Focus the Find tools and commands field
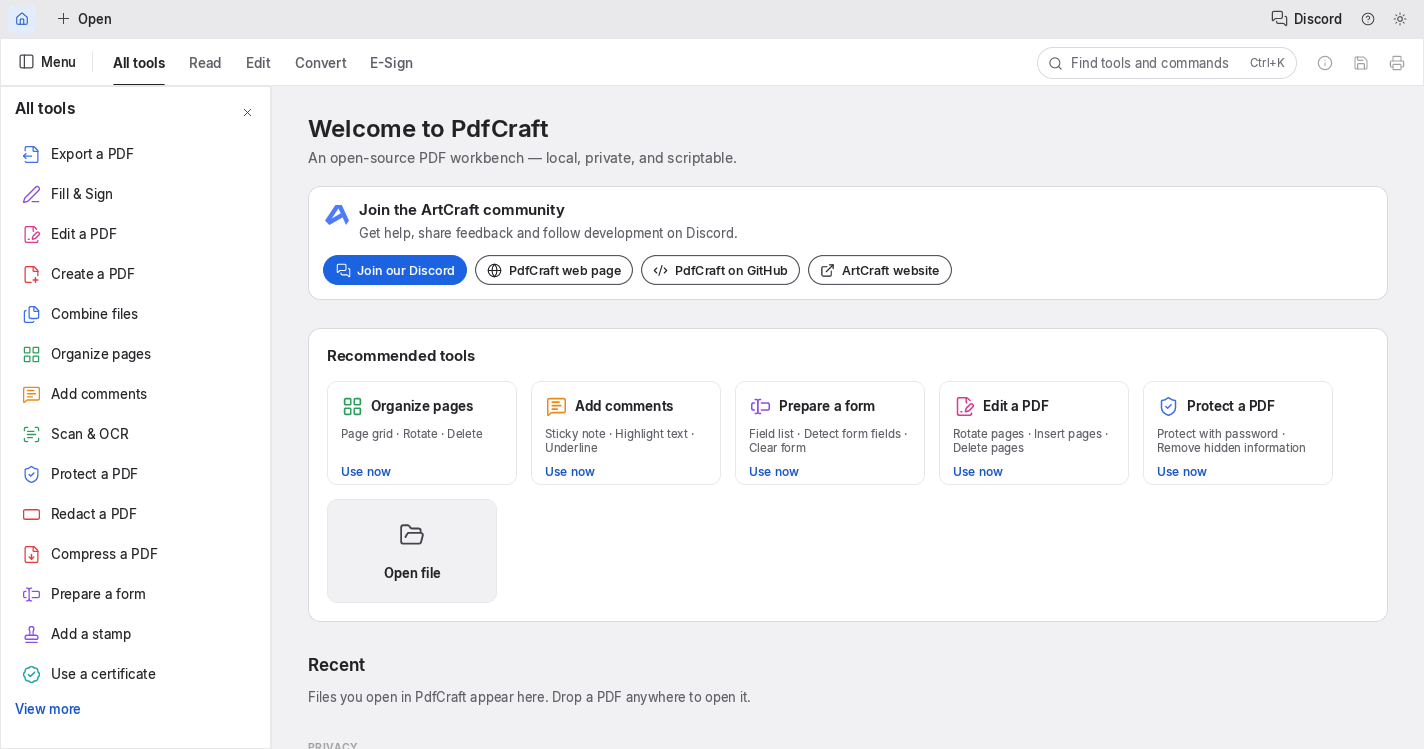This screenshot has width=1424, height=749. 1167,63
